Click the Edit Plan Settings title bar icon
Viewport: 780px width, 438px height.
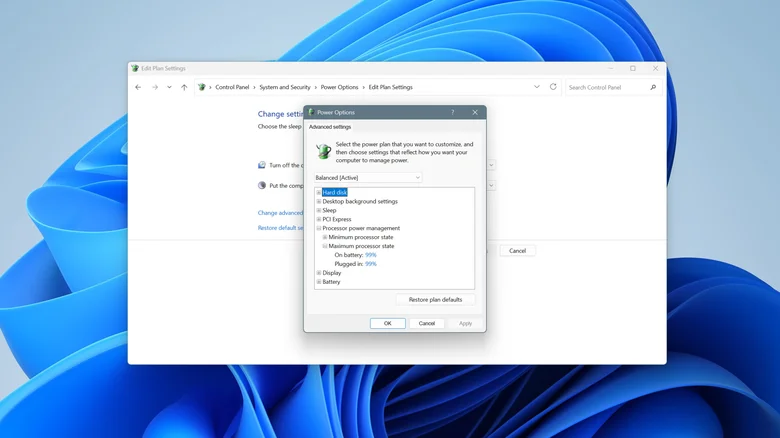134,68
